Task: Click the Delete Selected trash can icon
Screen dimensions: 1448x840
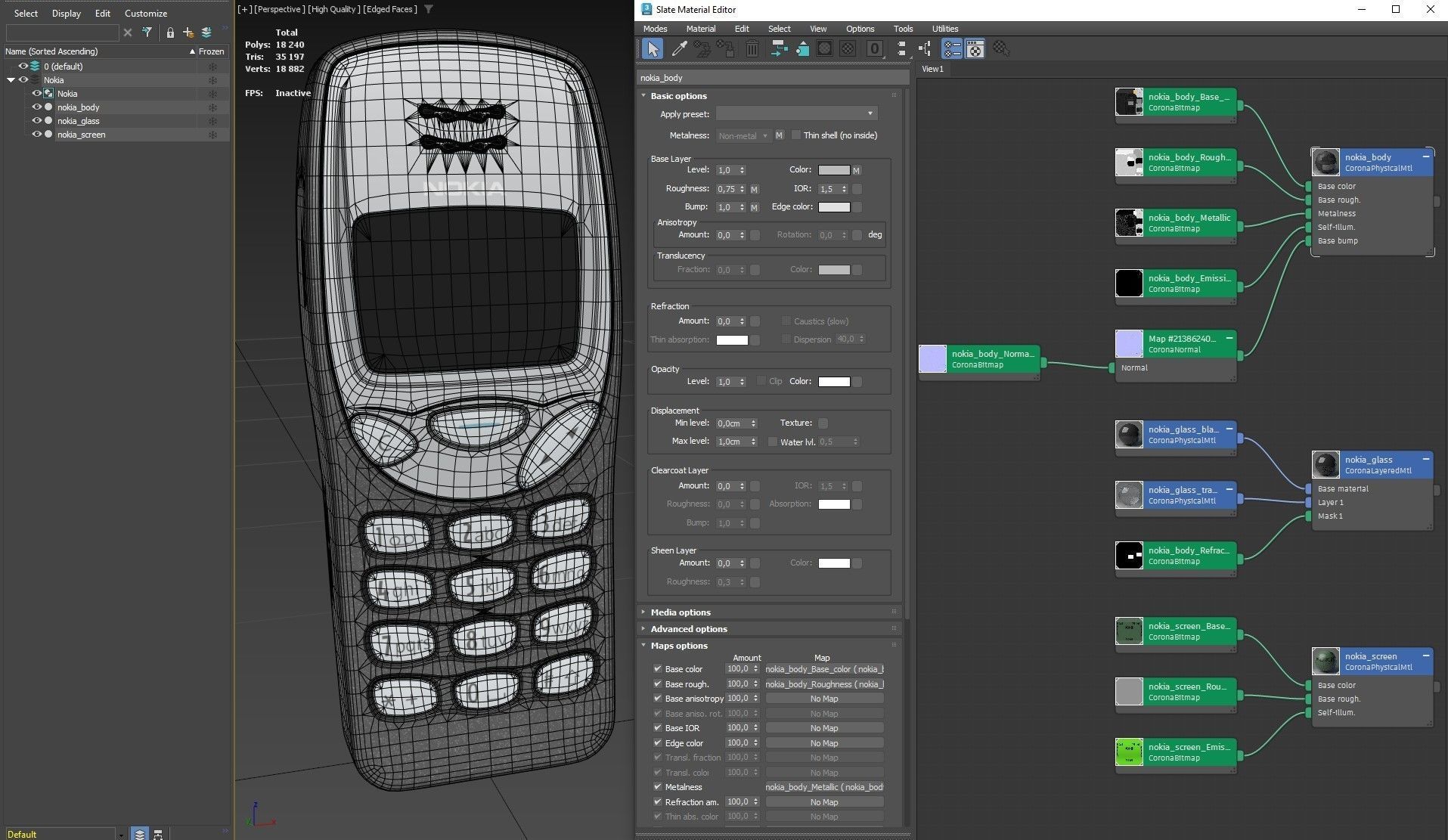Action: coord(752,49)
